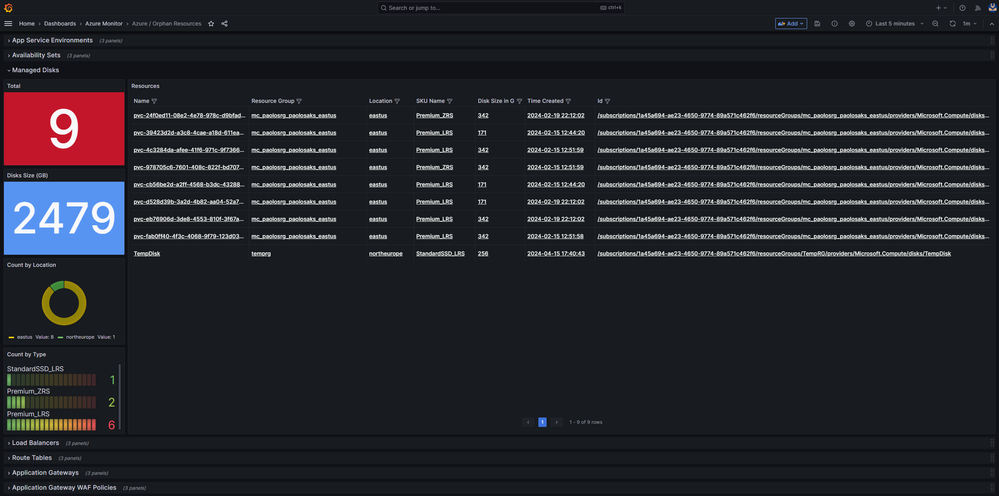
Task: Open the 1m refresh interval dropdown
Action: click(969, 24)
